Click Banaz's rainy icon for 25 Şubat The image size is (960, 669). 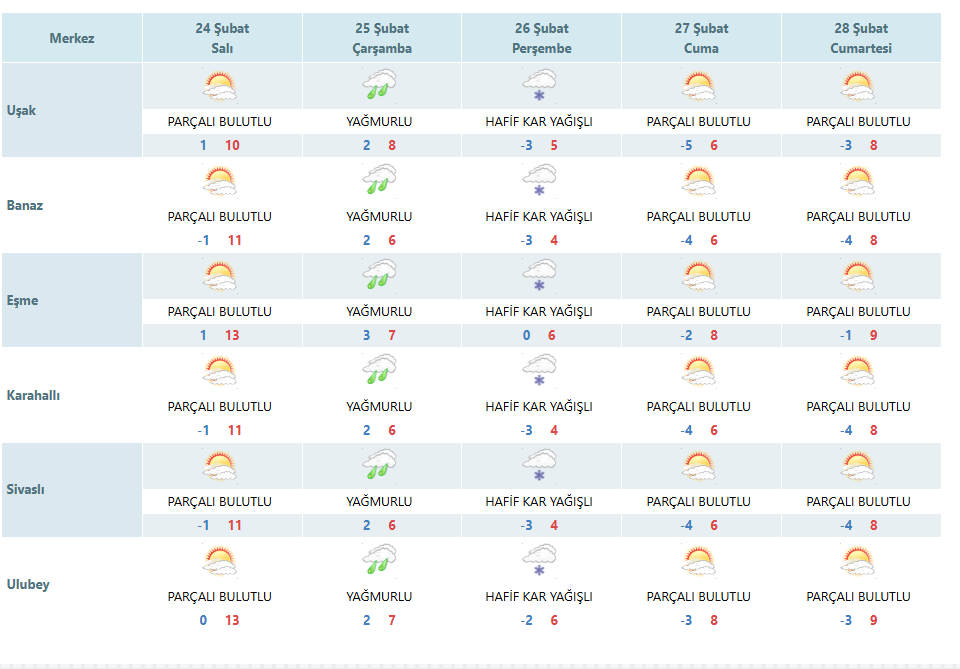pos(380,180)
